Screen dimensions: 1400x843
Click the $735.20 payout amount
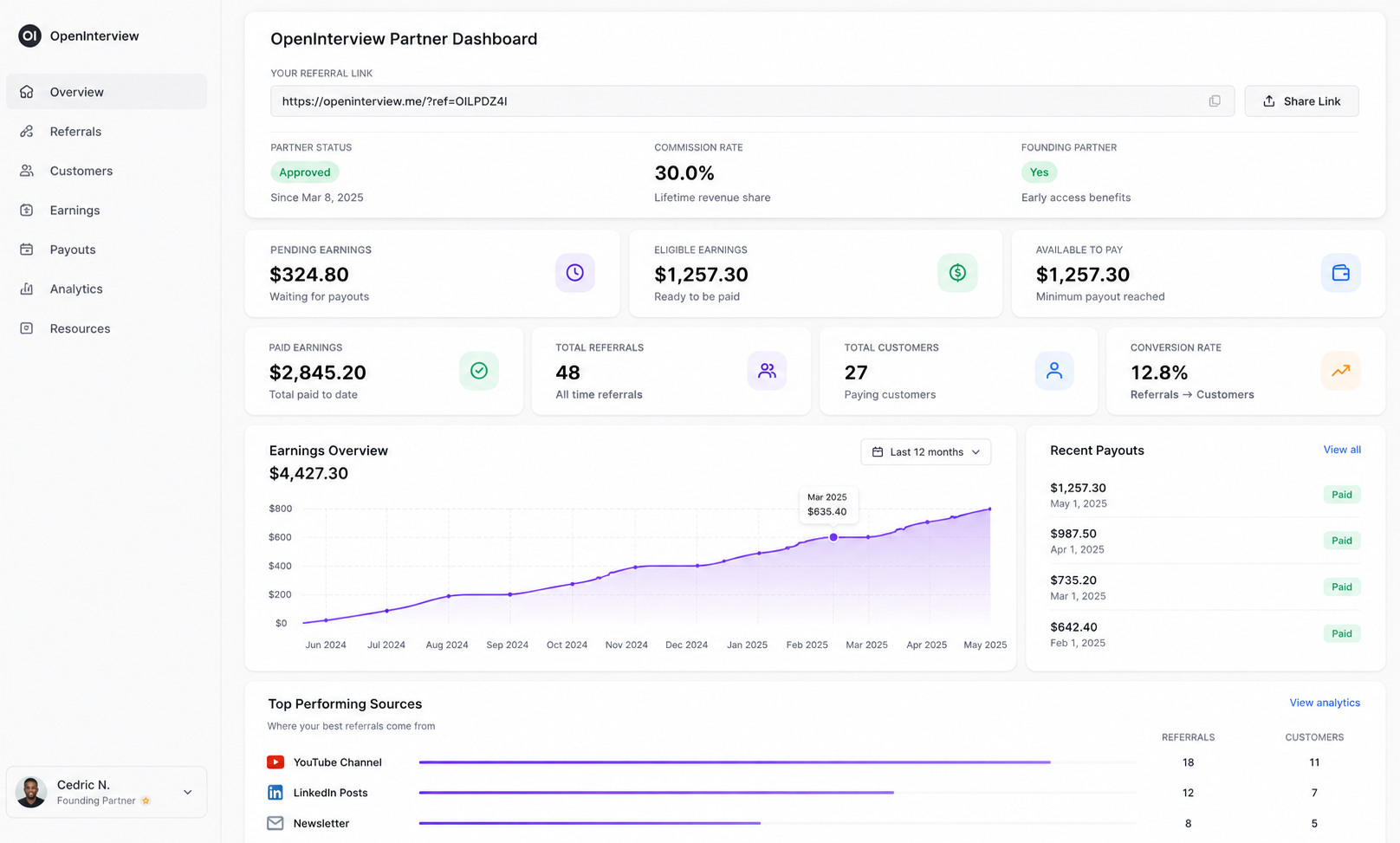point(1073,580)
